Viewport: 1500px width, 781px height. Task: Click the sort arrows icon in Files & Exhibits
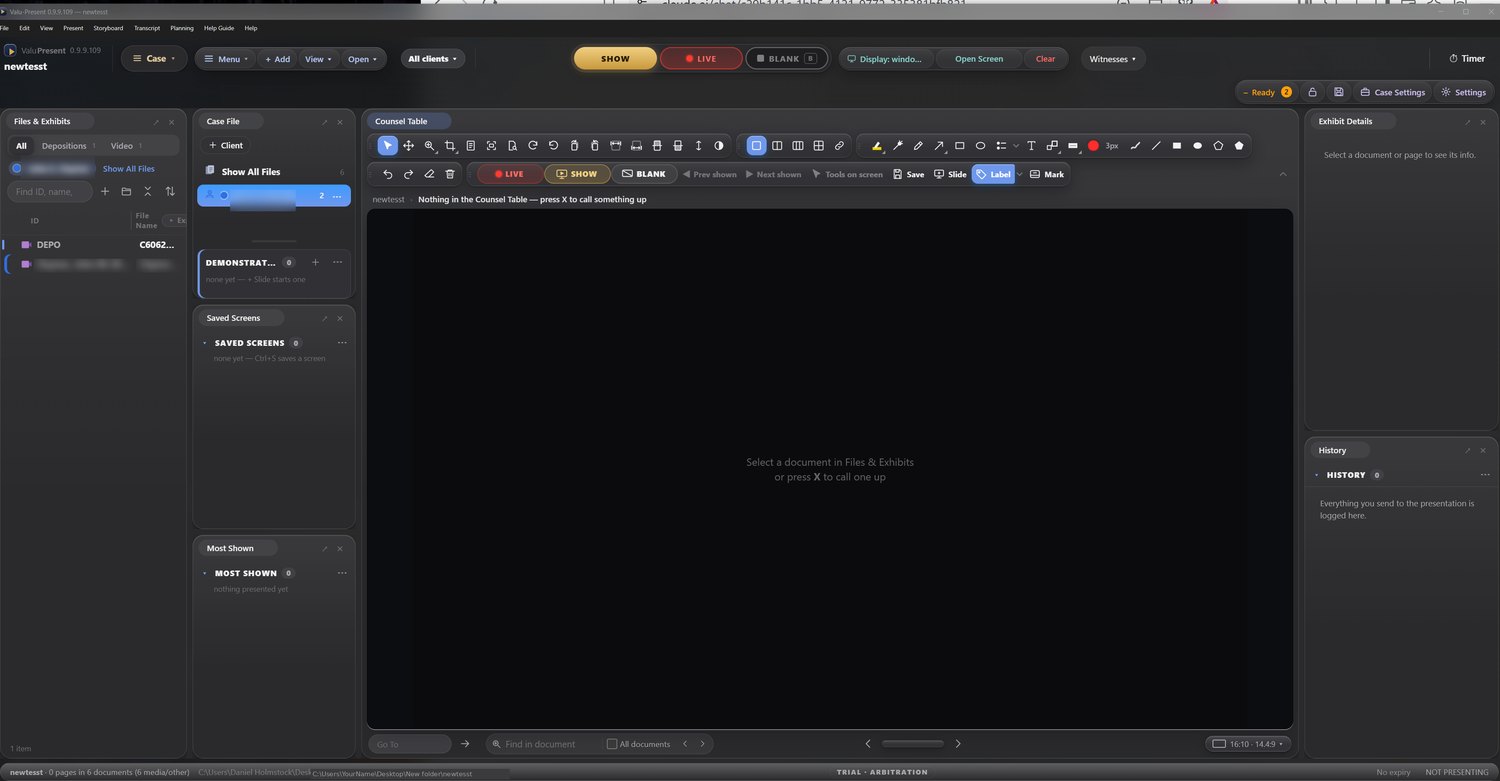tap(170, 191)
